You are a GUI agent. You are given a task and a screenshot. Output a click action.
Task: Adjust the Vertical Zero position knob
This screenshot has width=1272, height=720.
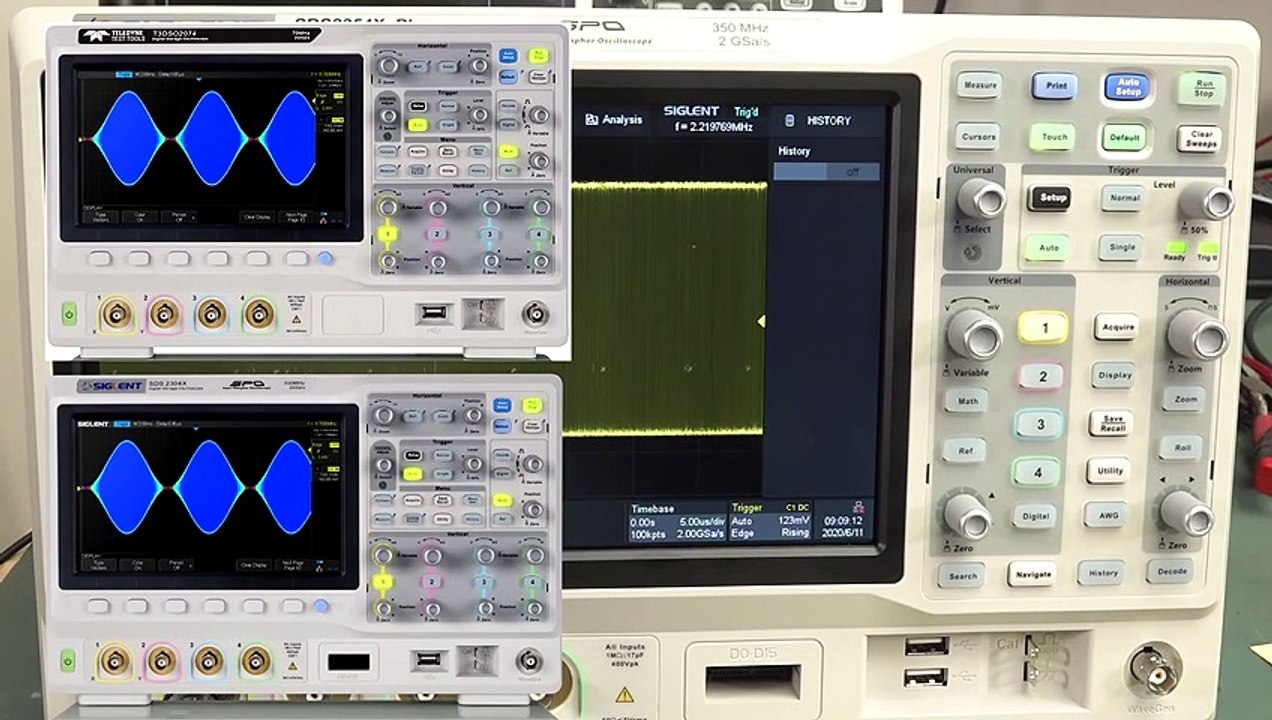(967, 515)
